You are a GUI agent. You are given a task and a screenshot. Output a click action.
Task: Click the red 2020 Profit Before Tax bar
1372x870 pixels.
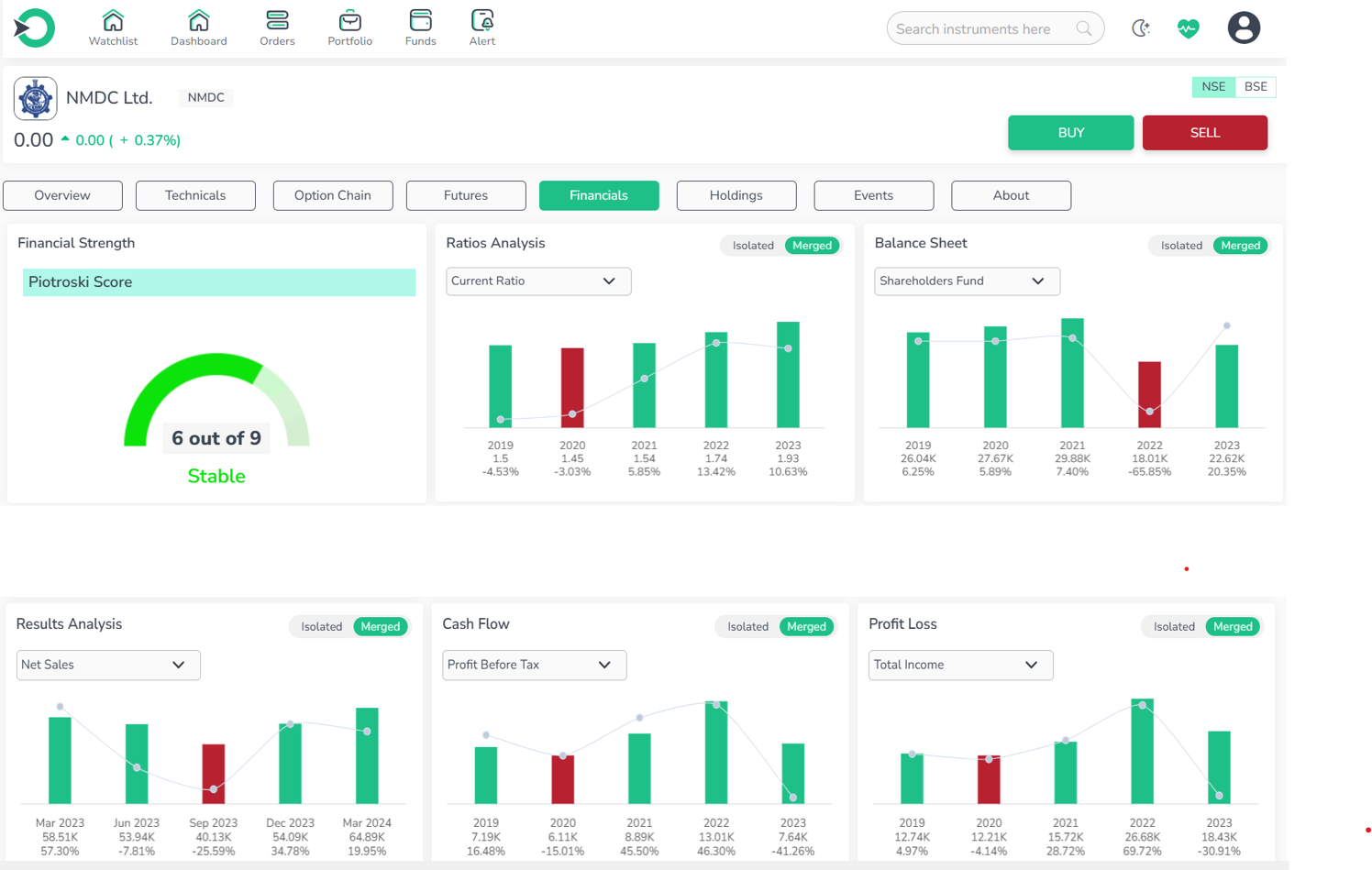pyautogui.click(x=563, y=779)
